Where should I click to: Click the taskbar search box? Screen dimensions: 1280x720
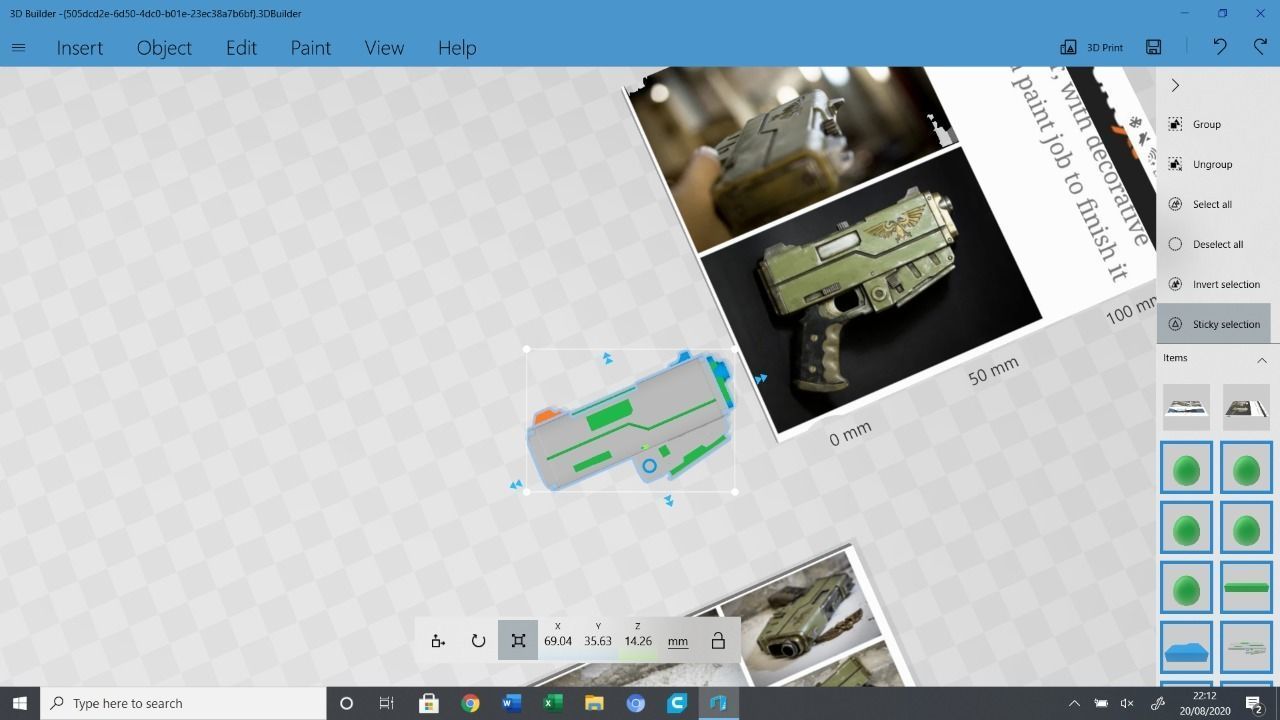[184, 703]
